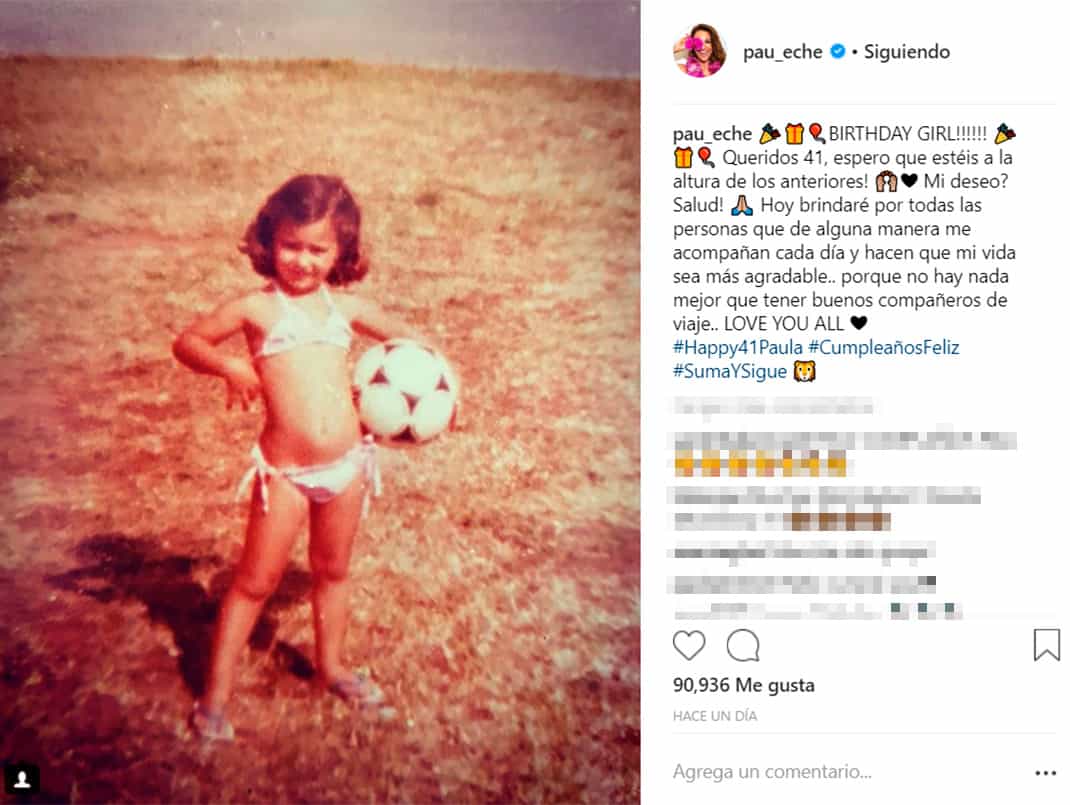Open the #Happy41Paula hashtag
This screenshot has height=805, width=1070.
coord(738,347)
